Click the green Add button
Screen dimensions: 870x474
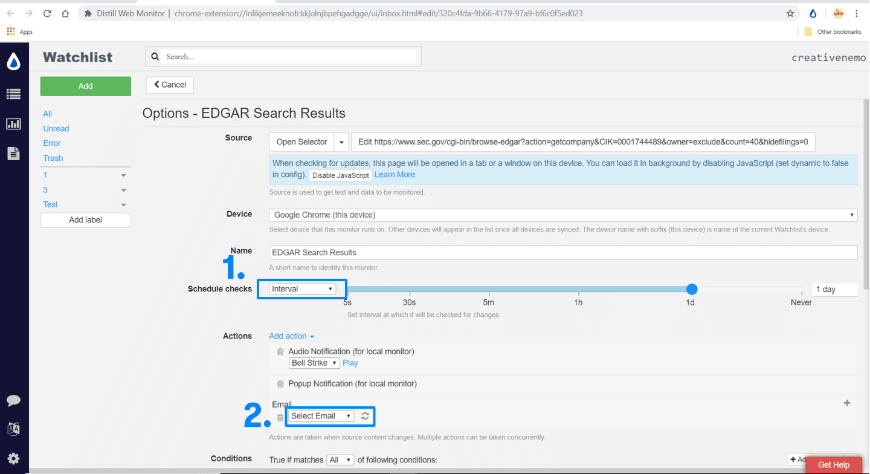pos(85,86)
